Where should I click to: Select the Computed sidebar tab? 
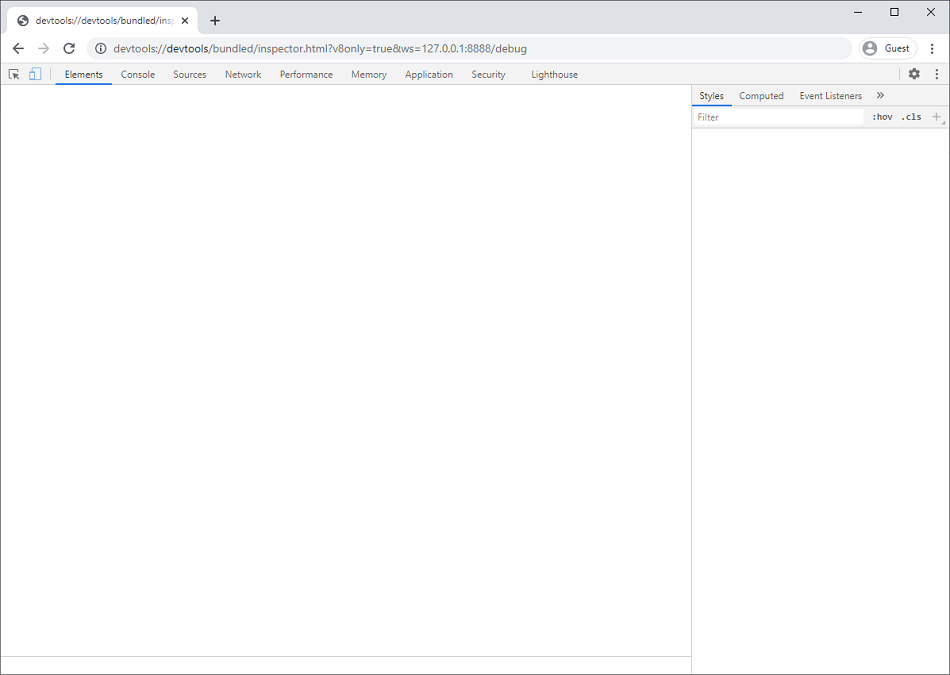click(x=761, y=96)
